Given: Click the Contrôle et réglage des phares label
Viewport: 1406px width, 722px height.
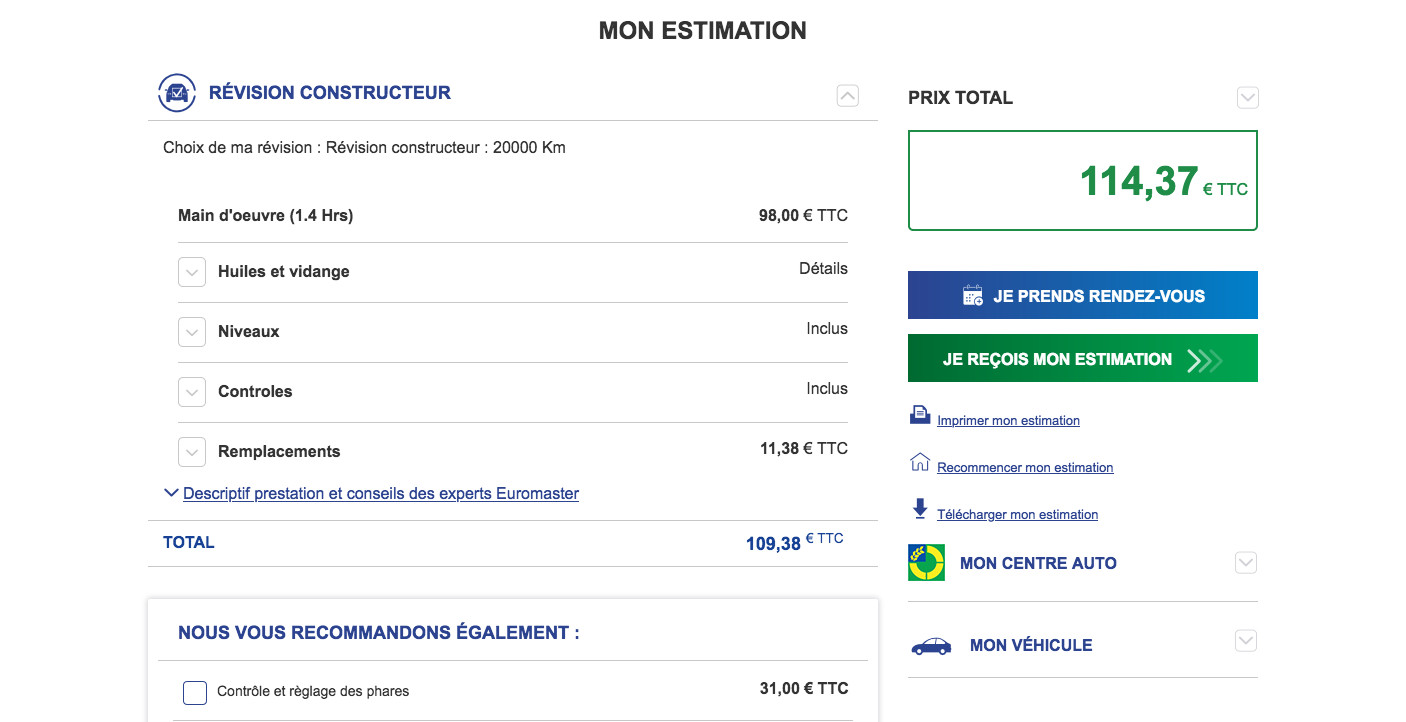Looking at the screenshot, I should click(313, 691).
